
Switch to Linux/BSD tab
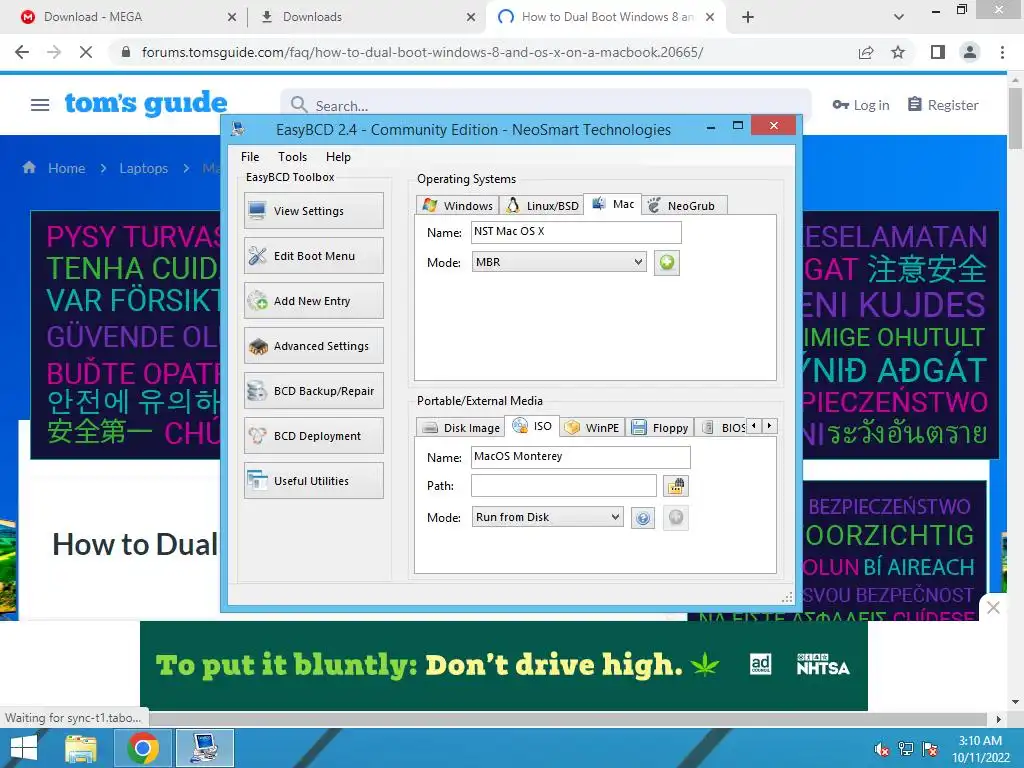pyautogui.click(x=542, y=206)
